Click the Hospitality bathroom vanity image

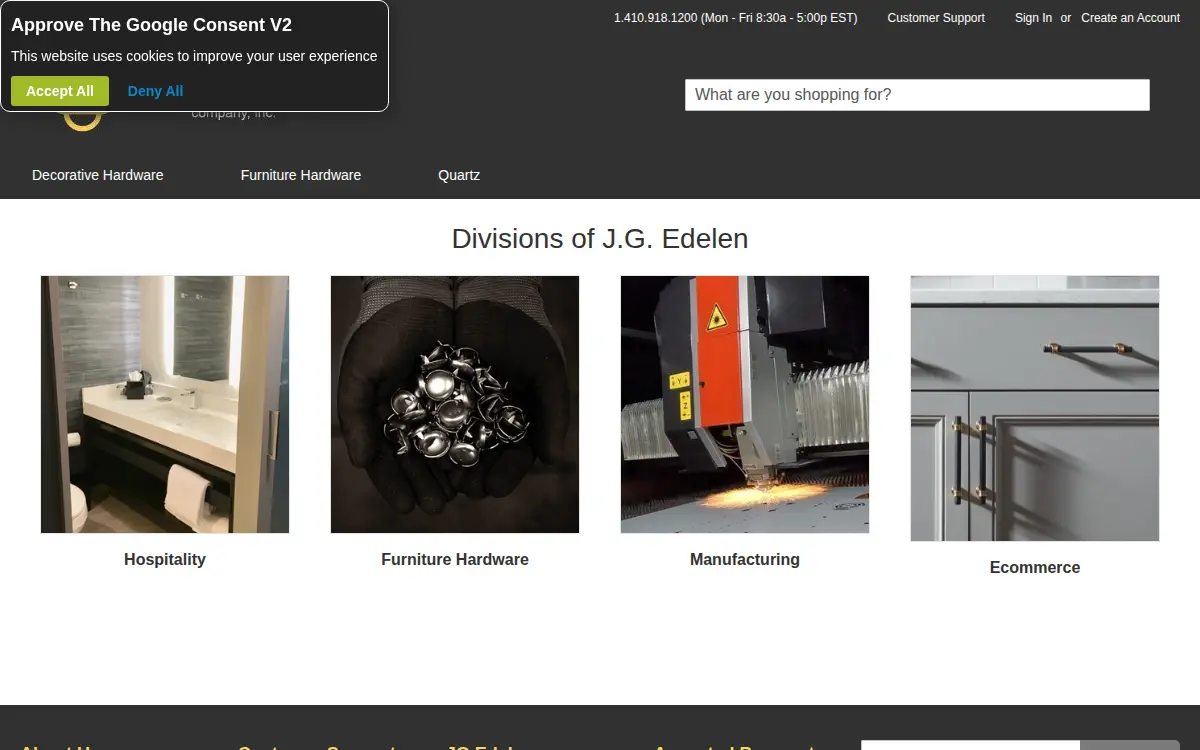(x=165, y=404)
